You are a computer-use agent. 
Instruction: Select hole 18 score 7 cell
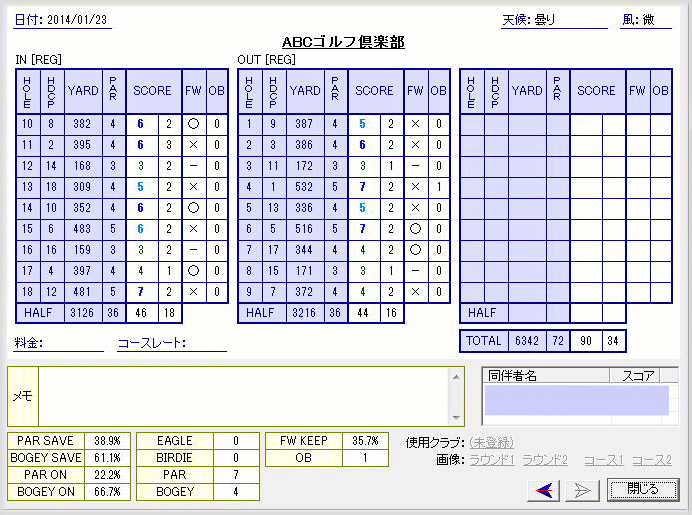tap(142, 292)
